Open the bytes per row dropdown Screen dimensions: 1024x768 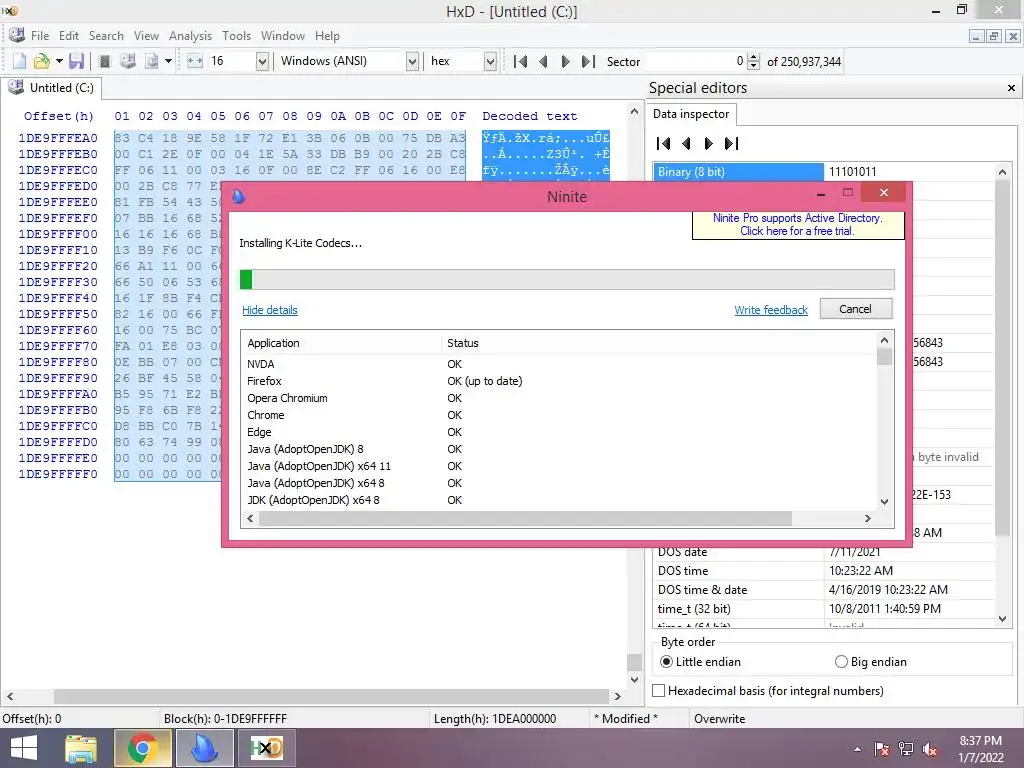(x=262, y=61)
